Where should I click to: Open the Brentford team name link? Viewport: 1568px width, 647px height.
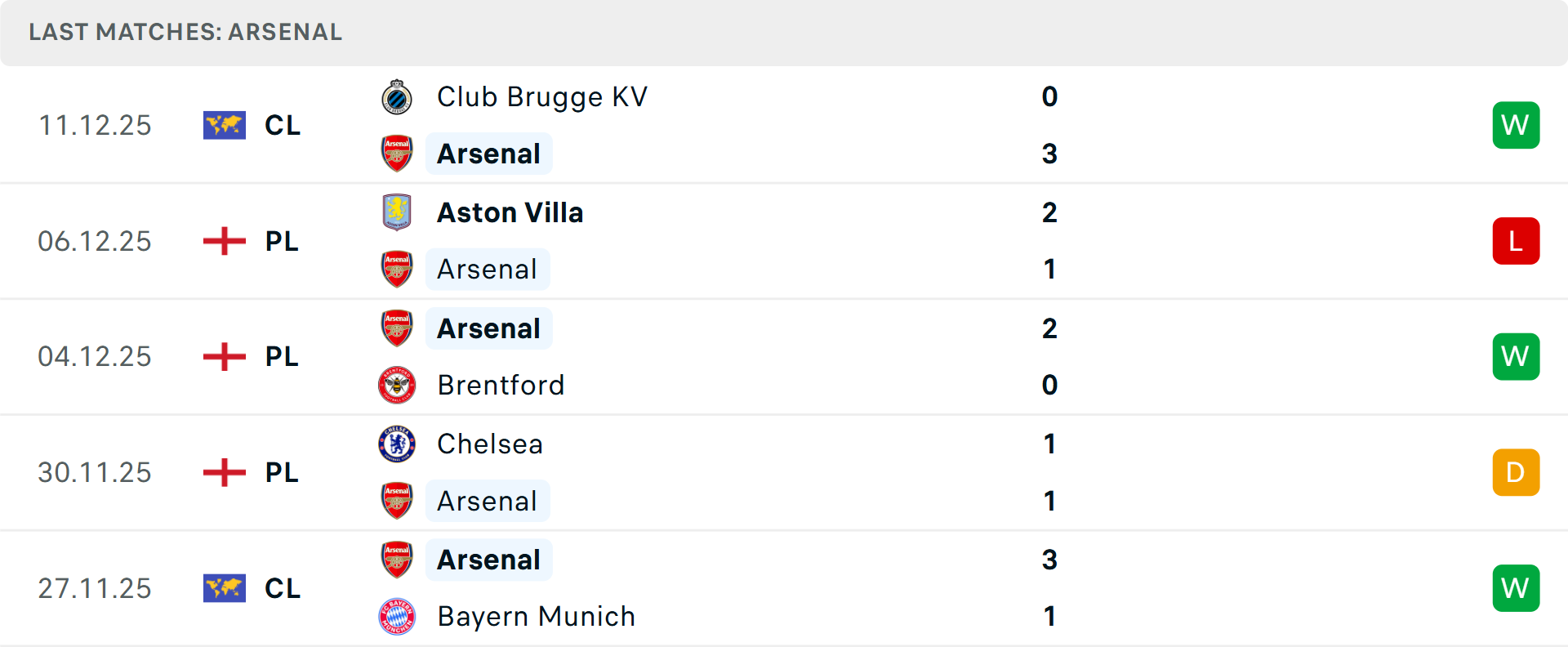(501, 385)
